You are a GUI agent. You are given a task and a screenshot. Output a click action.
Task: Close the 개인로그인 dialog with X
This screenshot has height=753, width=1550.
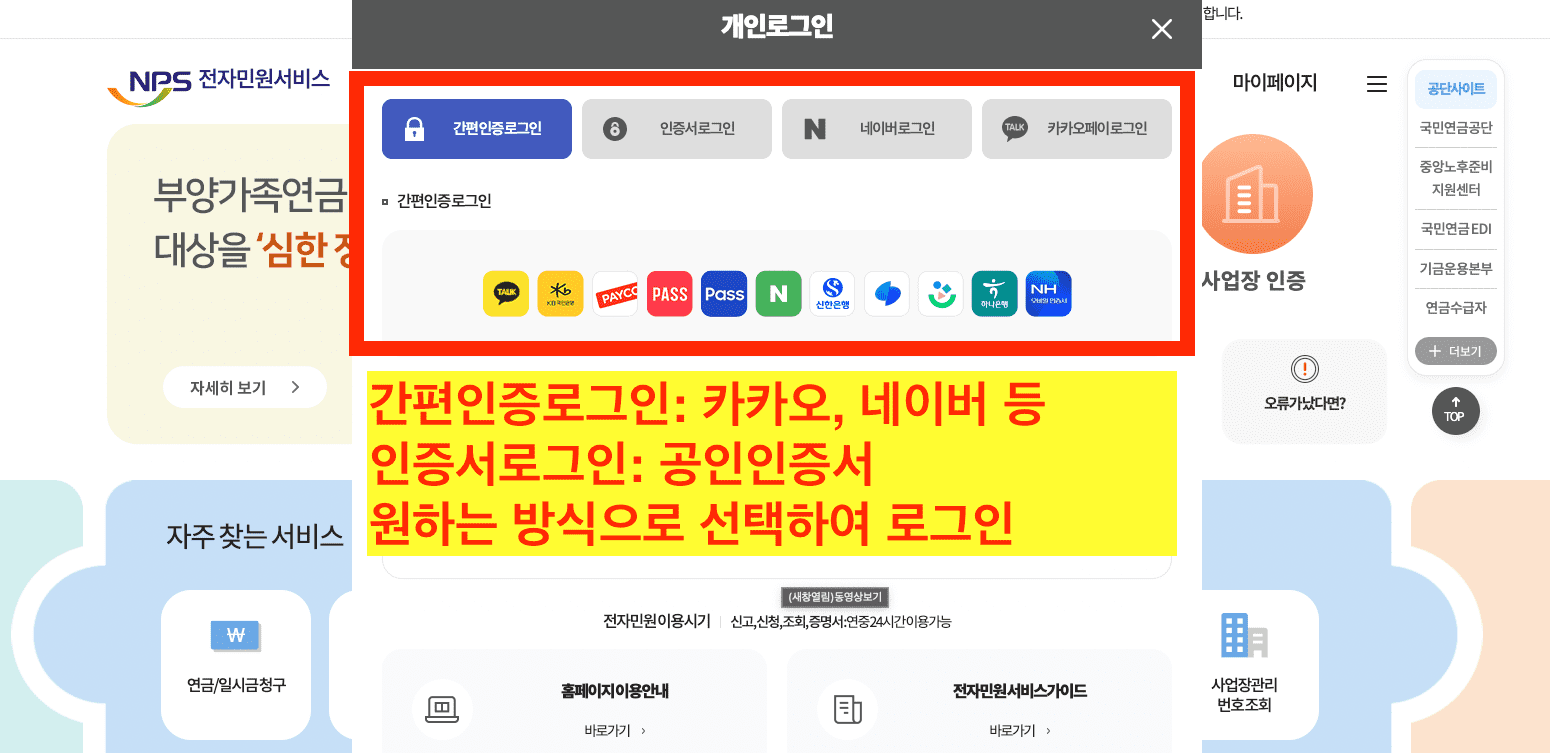click(1161, 29)
